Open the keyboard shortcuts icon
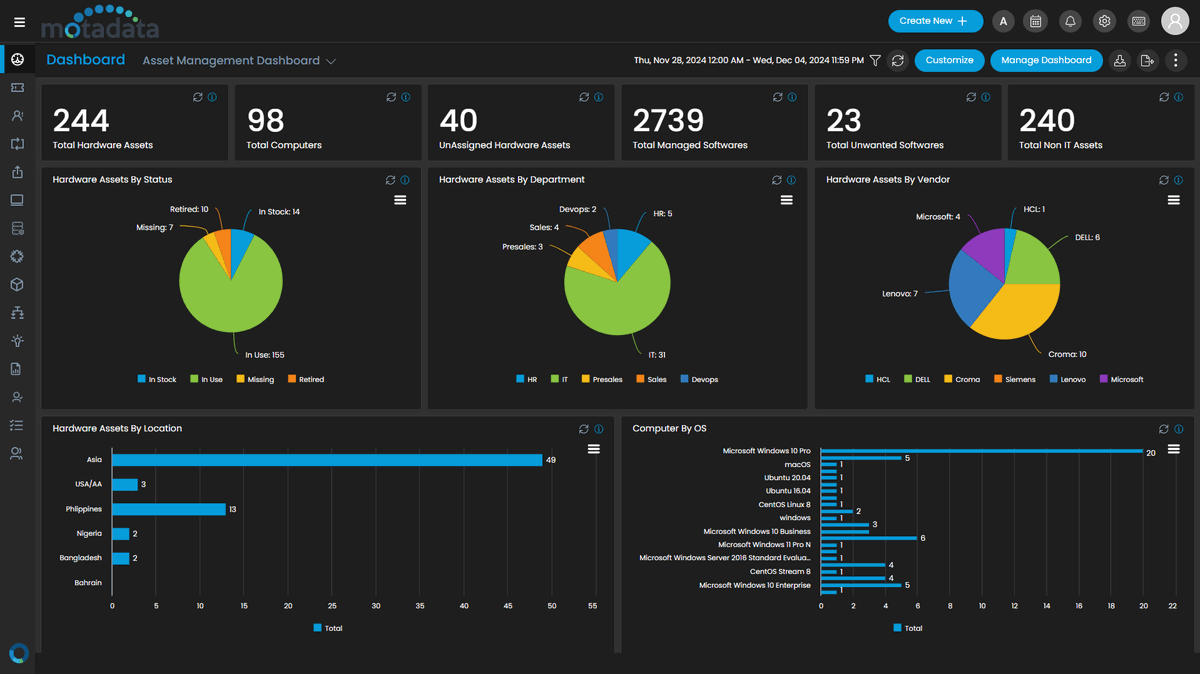 (1138, 20)
